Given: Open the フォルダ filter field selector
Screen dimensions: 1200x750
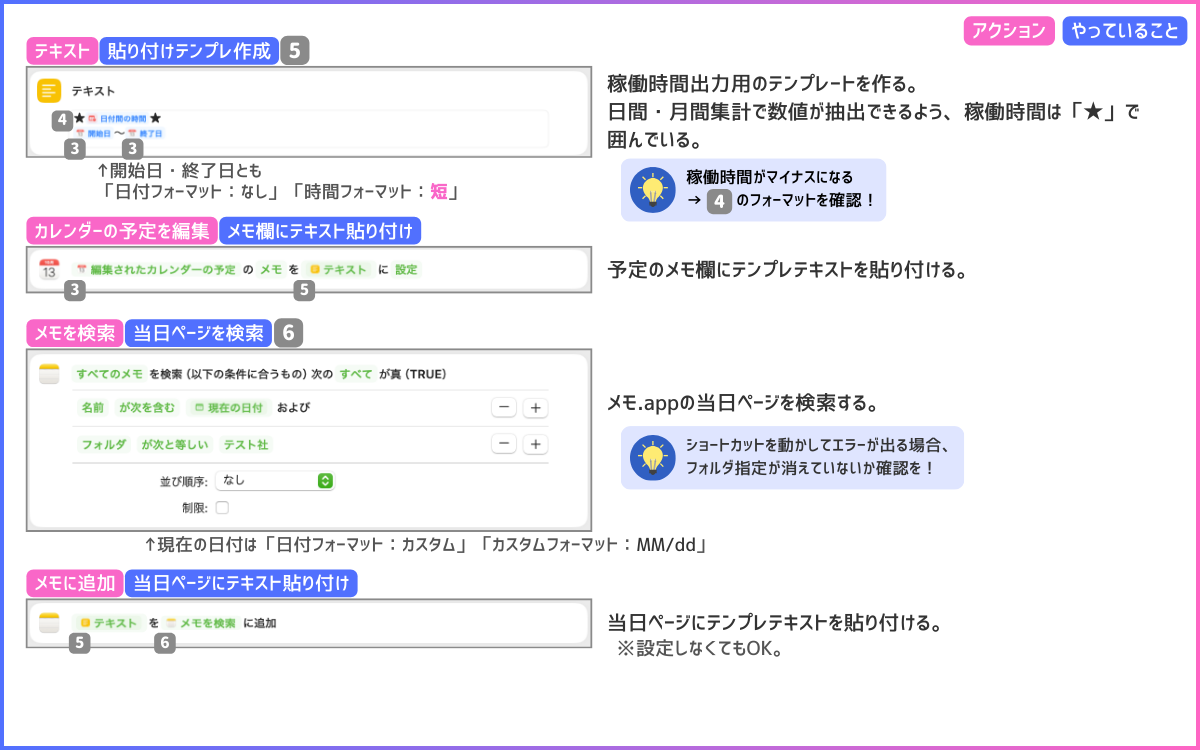Looking at the screenshot, I should click(103, 444).
